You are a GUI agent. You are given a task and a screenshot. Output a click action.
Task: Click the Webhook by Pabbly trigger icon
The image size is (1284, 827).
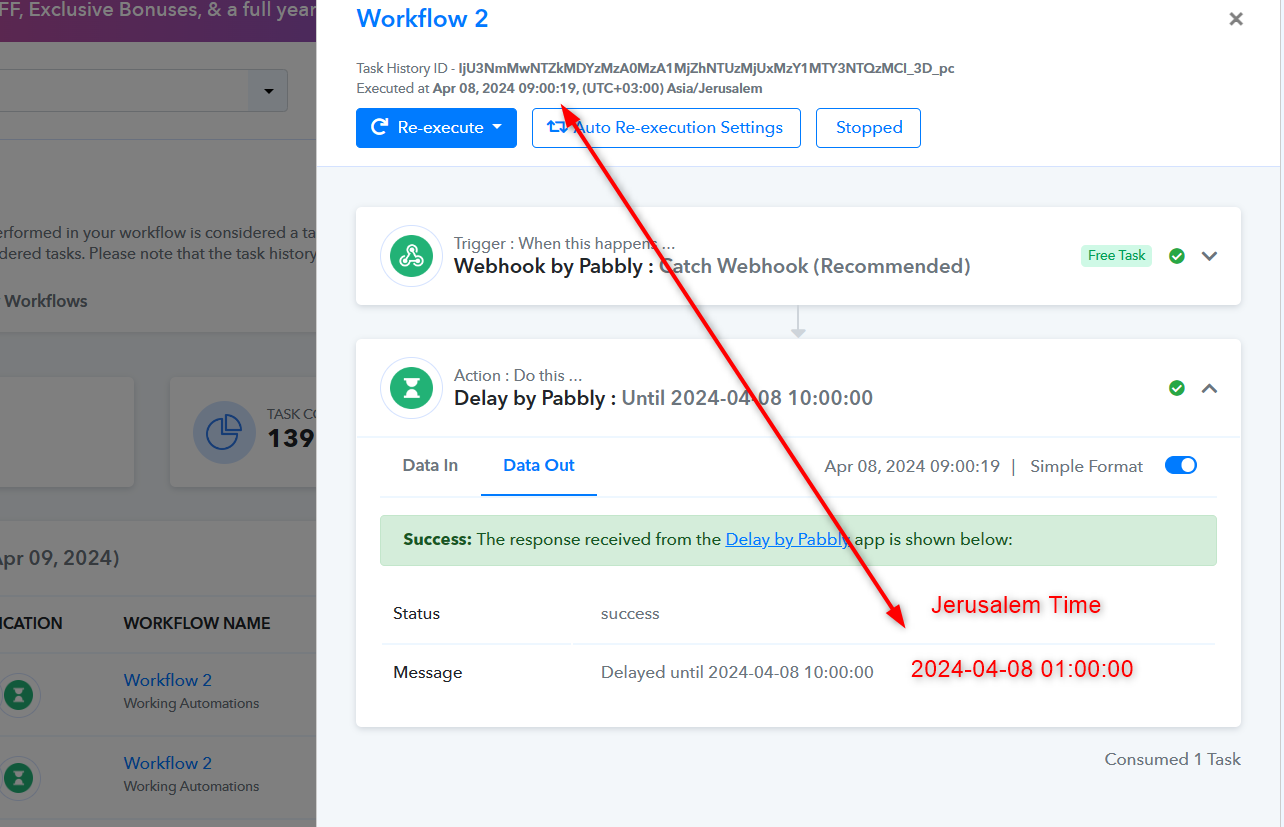(411, 256)
